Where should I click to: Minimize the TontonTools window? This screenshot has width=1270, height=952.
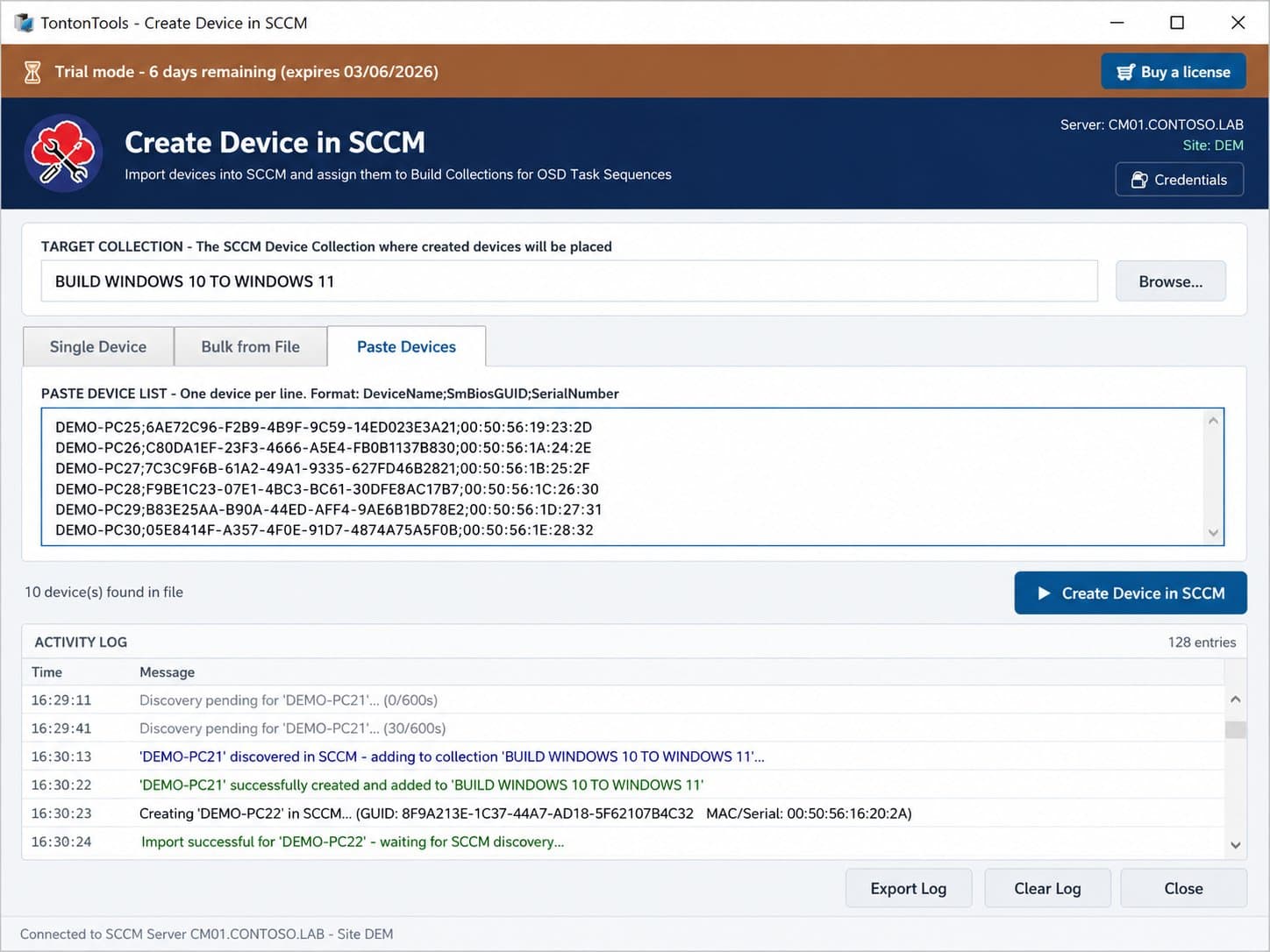click(x=1117, y=23)
